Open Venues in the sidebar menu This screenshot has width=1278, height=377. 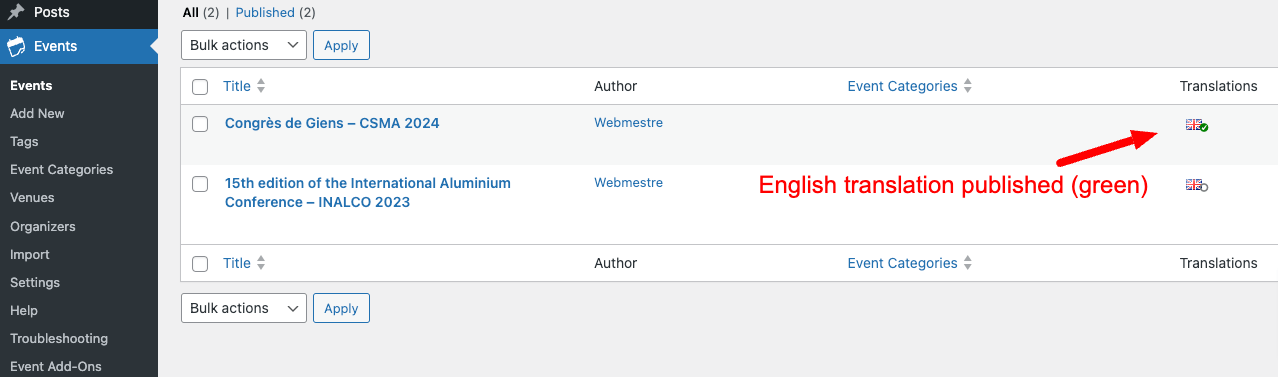(x=32, y=198)
